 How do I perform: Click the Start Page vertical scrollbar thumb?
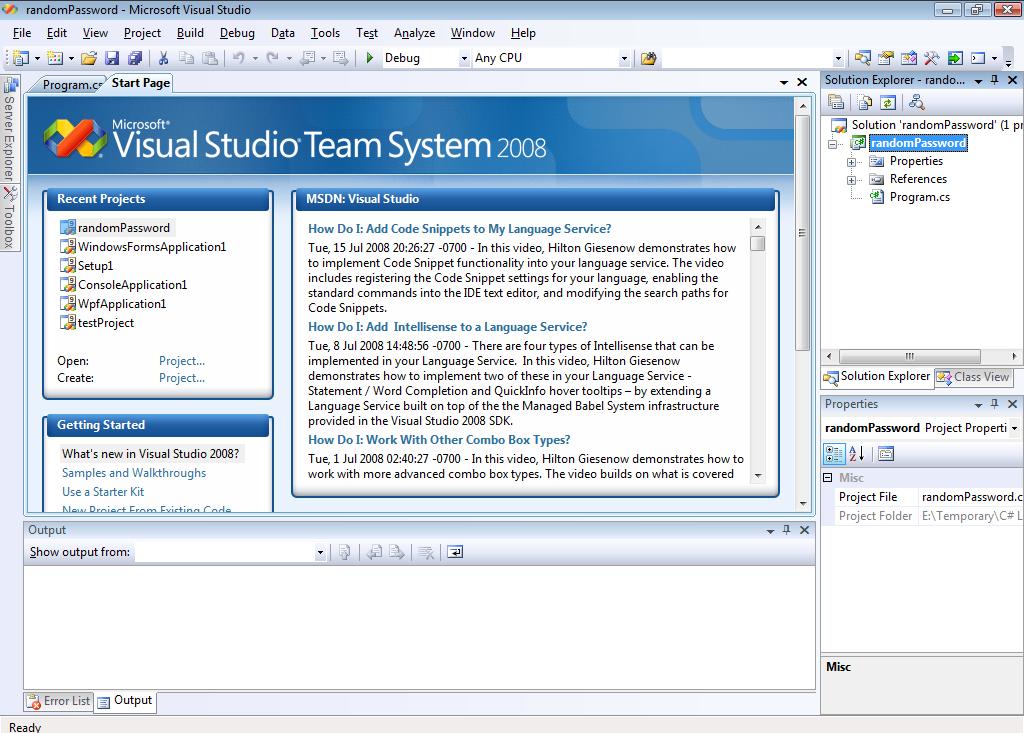click(x=803, y=232)
